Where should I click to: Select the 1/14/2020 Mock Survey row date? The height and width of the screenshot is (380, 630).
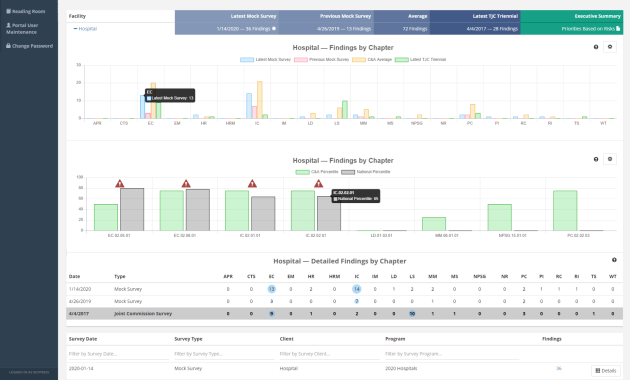point(80,289)
